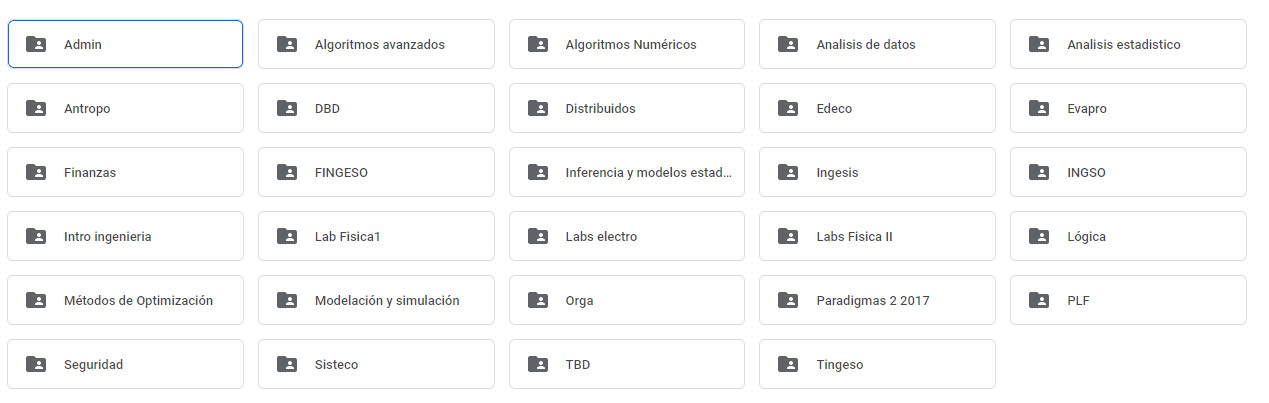The image size is (1269, 403).
Task: Click the folder icon beside INGSO
Action: click(x=1039, y=172)
